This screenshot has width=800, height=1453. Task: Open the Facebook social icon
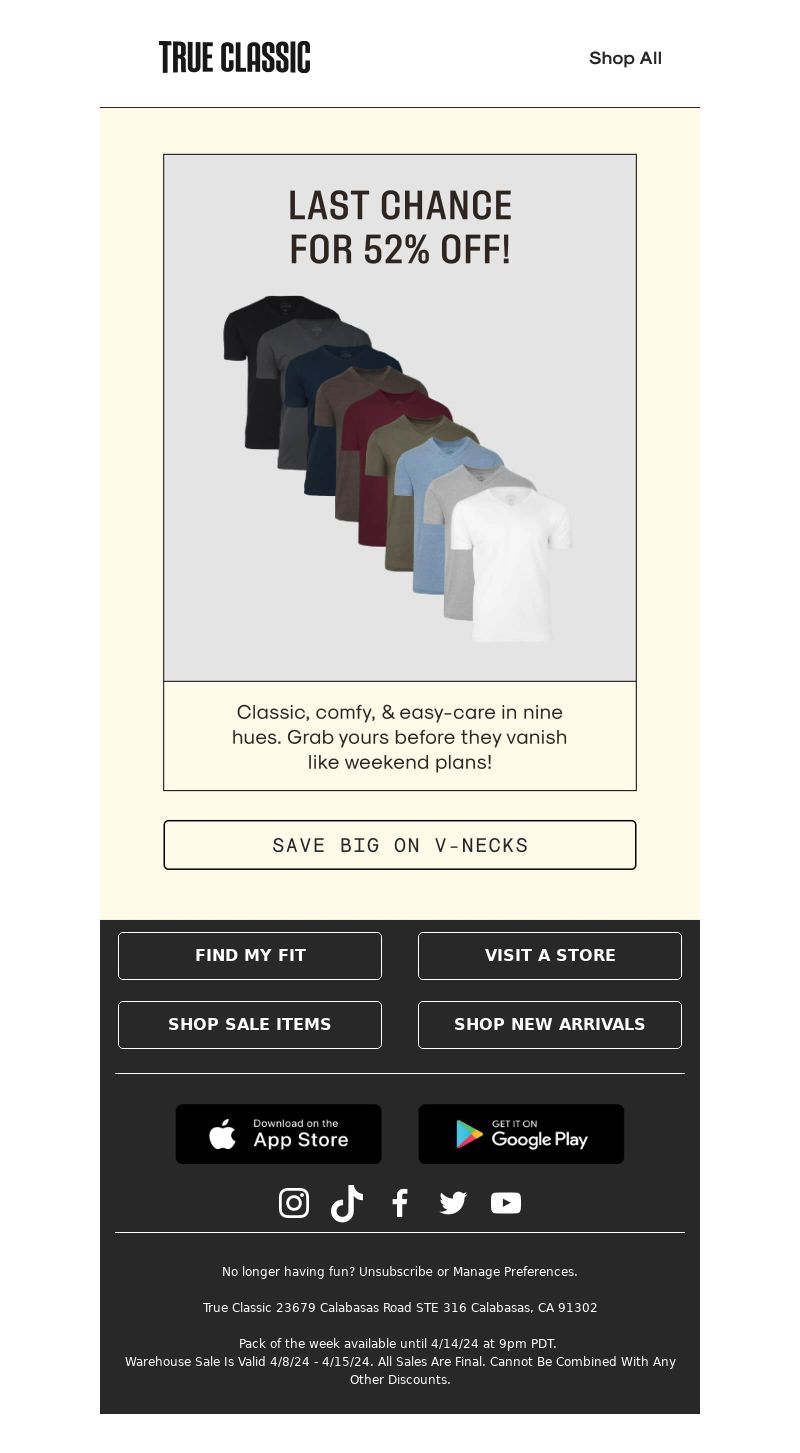[x=400, y=1203]
